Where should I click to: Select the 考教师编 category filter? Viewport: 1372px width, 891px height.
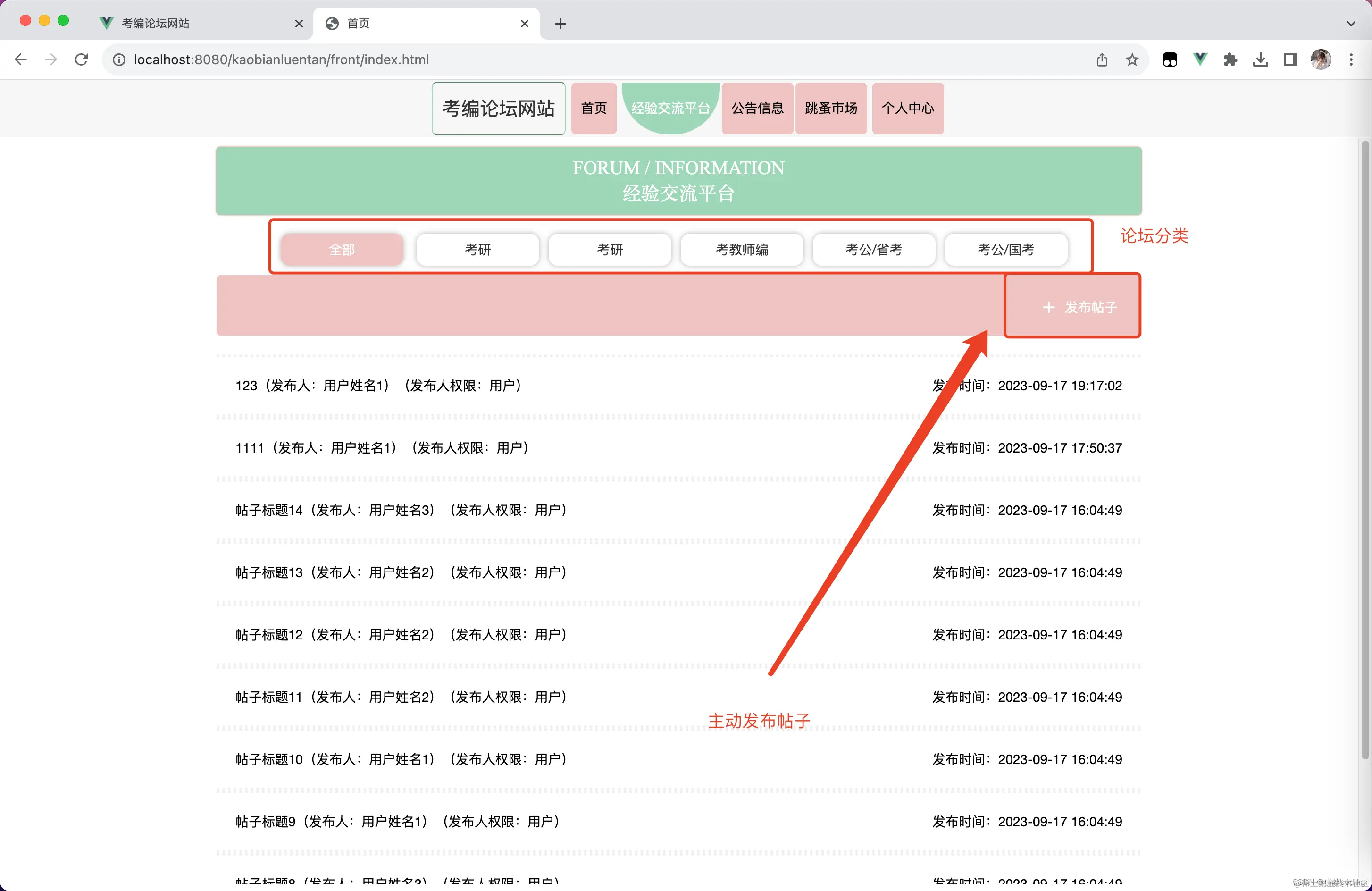[x=741, y=250]
